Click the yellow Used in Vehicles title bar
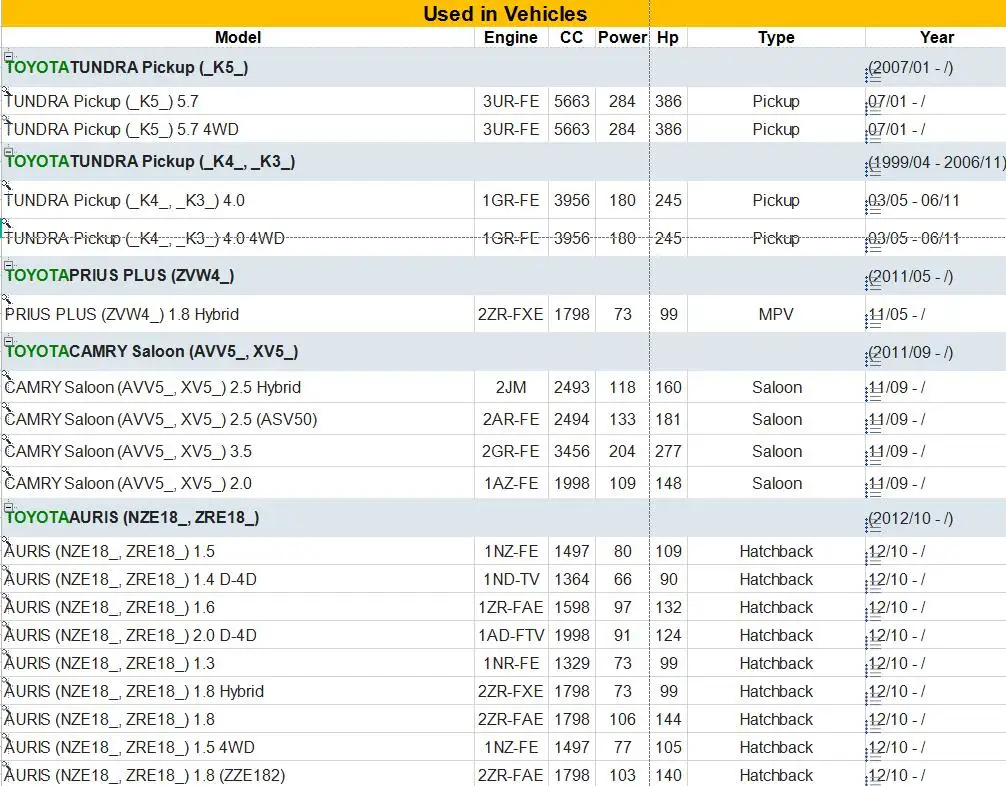 [x=504, y=13]
